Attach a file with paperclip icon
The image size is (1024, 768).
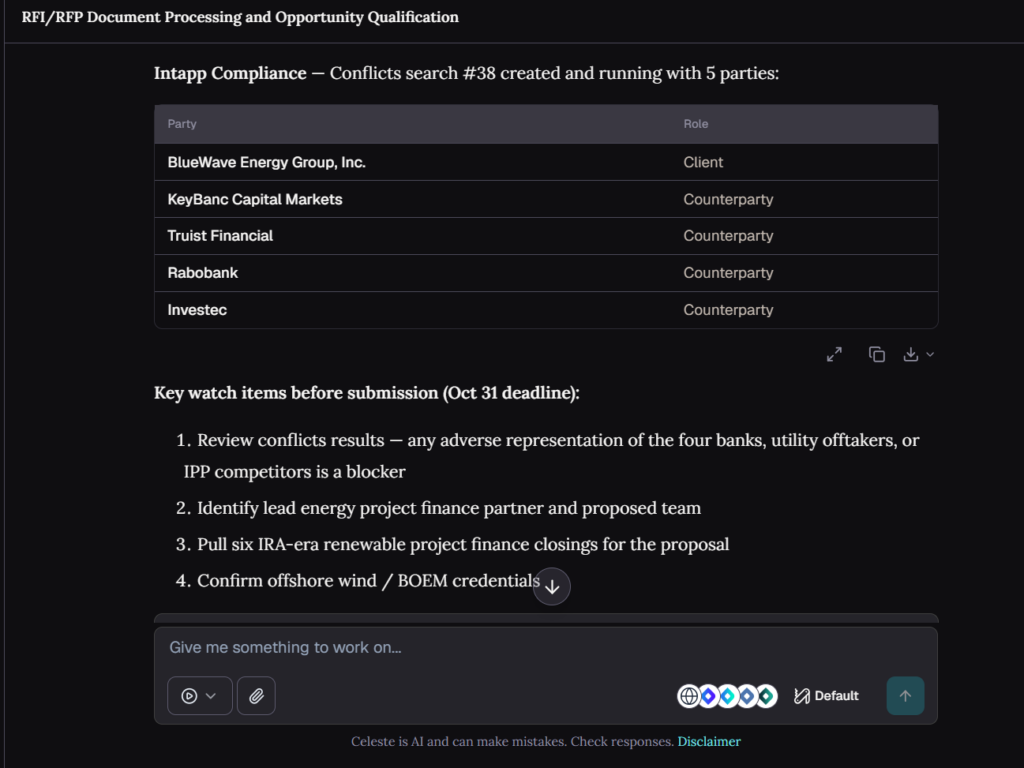click(256, 696)
